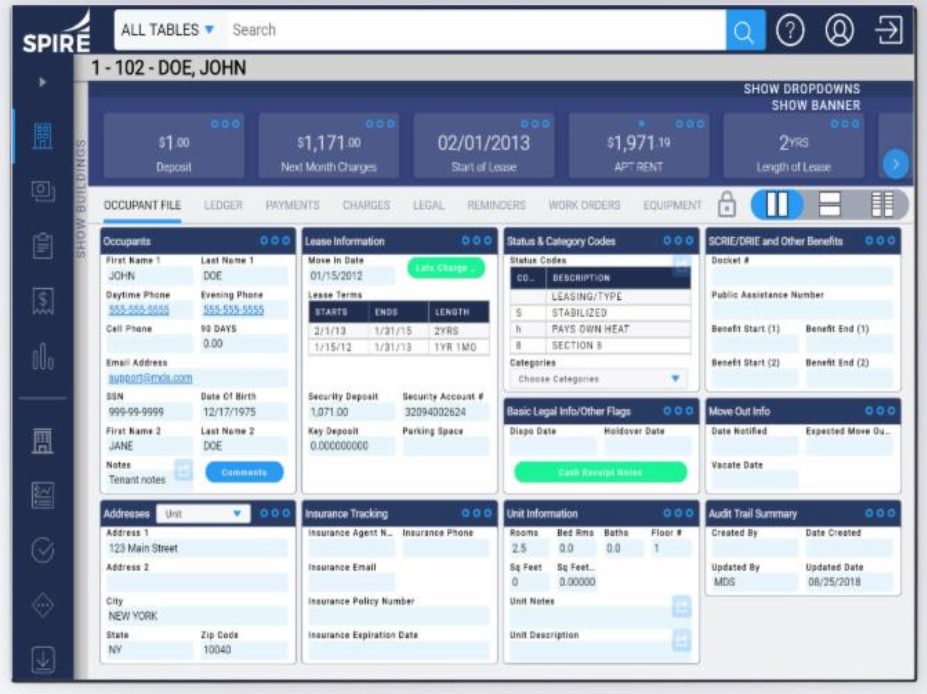
Task: Open the Basic Legal Info panel options dots
Action: coord(678,411)
